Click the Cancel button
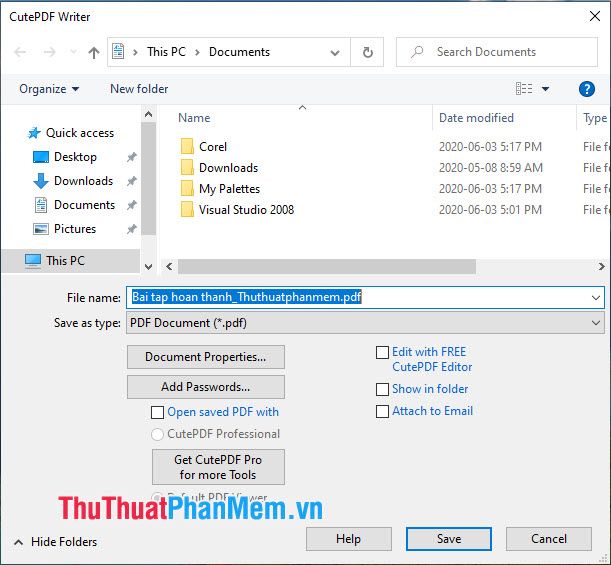The image size is (611, 565). (x=549, y=539)
